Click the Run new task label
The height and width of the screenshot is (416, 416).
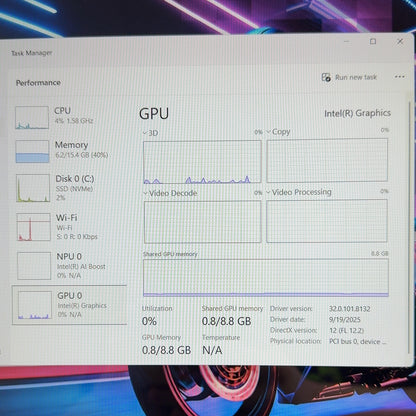[356, 77]
